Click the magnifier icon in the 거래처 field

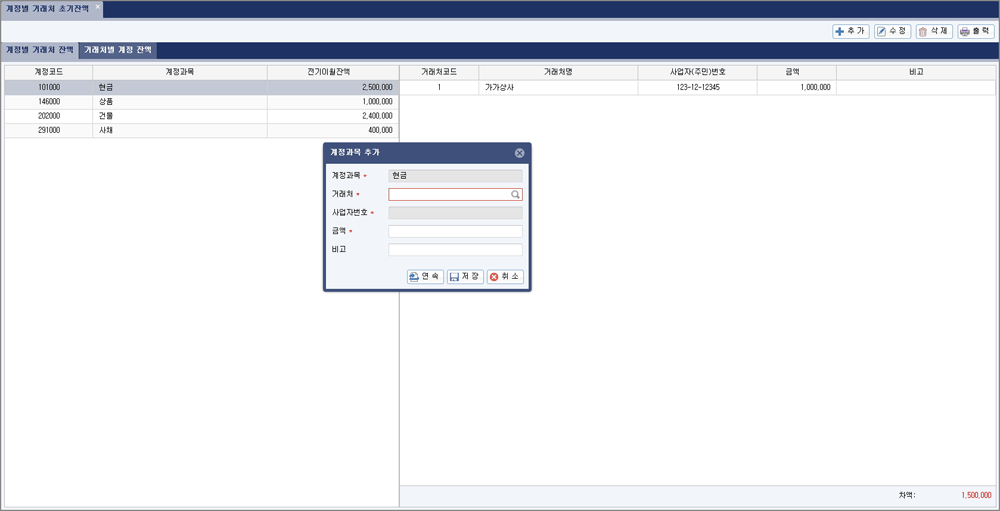click(x=515, y=195)
